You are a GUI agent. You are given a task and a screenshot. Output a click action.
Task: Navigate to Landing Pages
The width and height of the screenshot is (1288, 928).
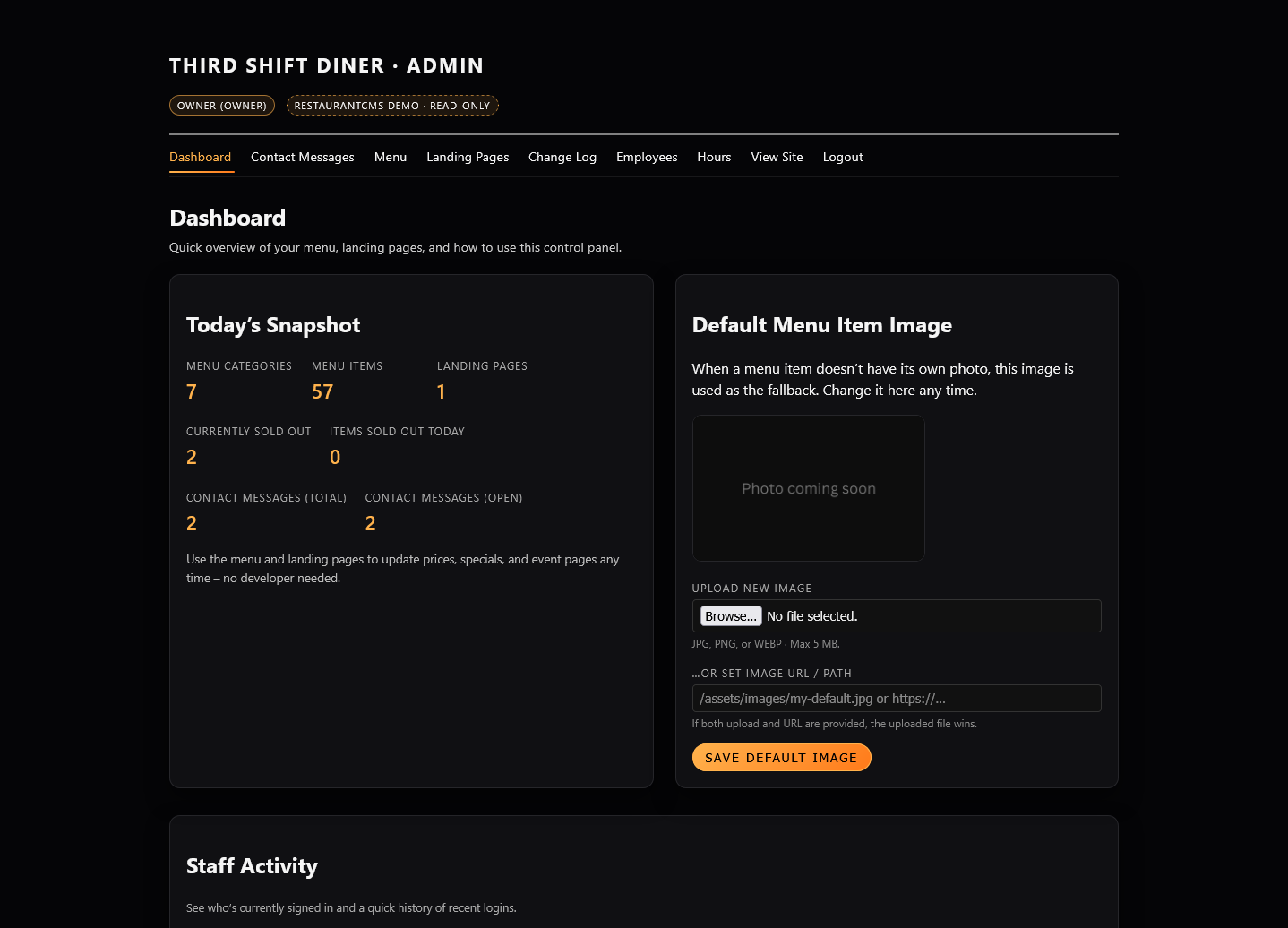(467, 157)
